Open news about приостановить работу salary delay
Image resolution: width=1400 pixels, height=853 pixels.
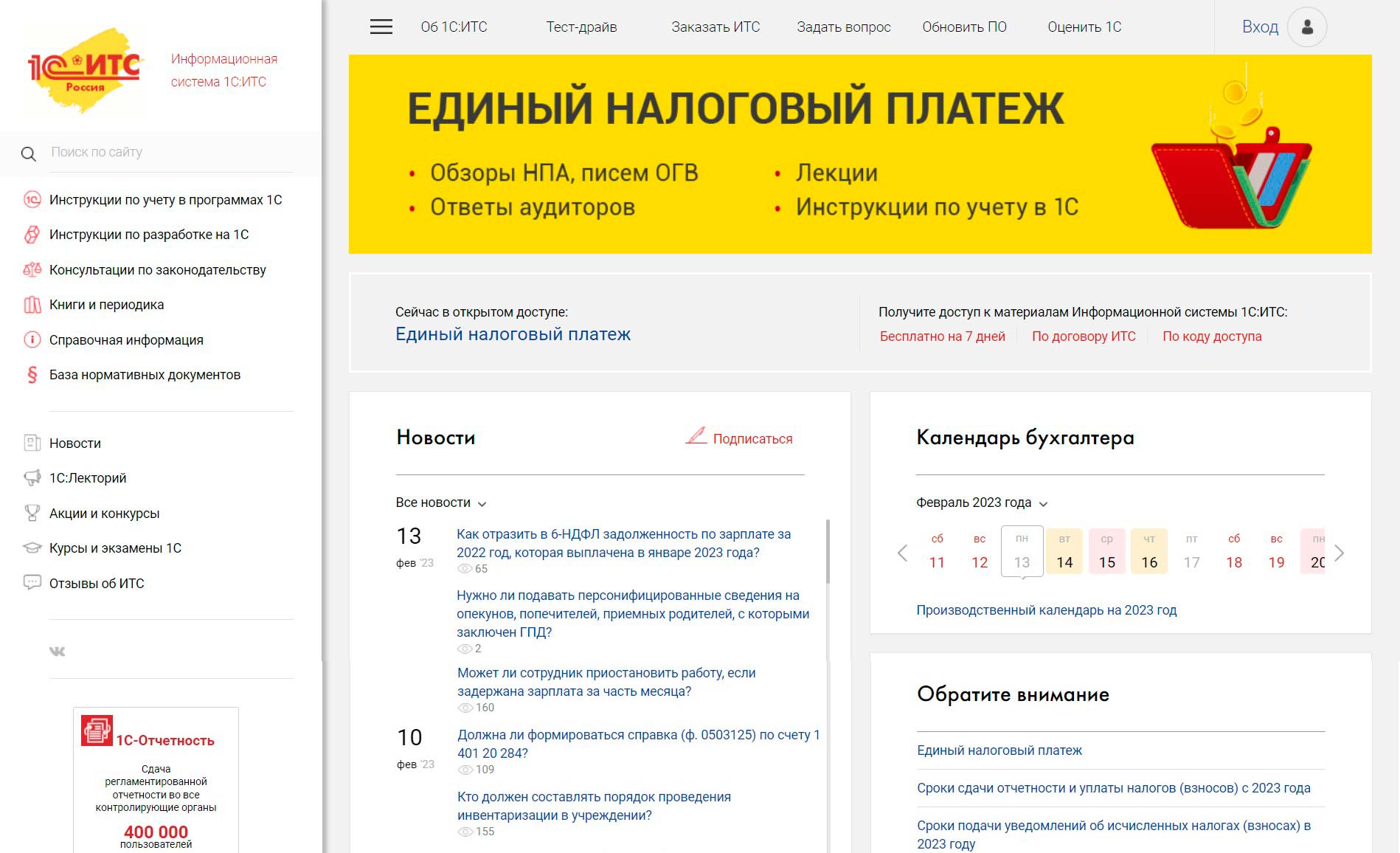point(606,682)
